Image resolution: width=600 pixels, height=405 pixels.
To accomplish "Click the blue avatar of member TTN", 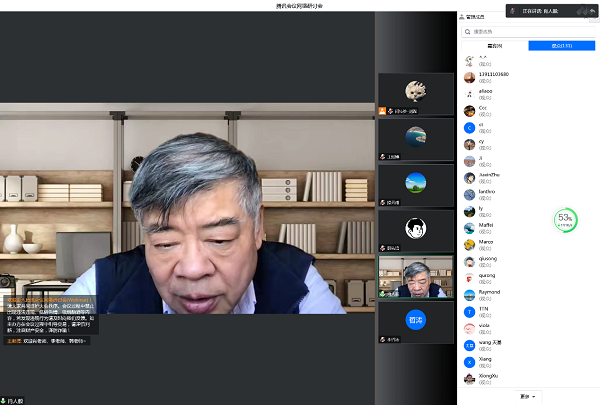I will pyautogui.click(x=469, y=312).
